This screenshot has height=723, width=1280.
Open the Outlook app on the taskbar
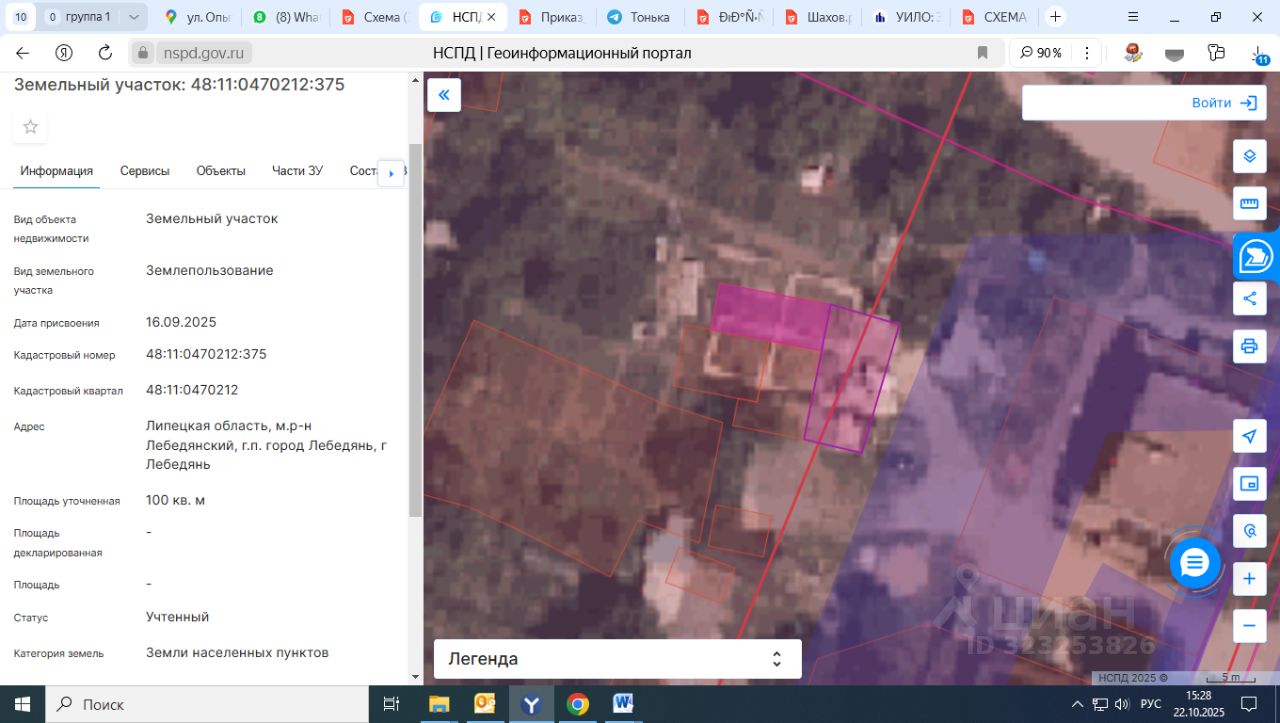pyautogui.click(x=485, y=704)
